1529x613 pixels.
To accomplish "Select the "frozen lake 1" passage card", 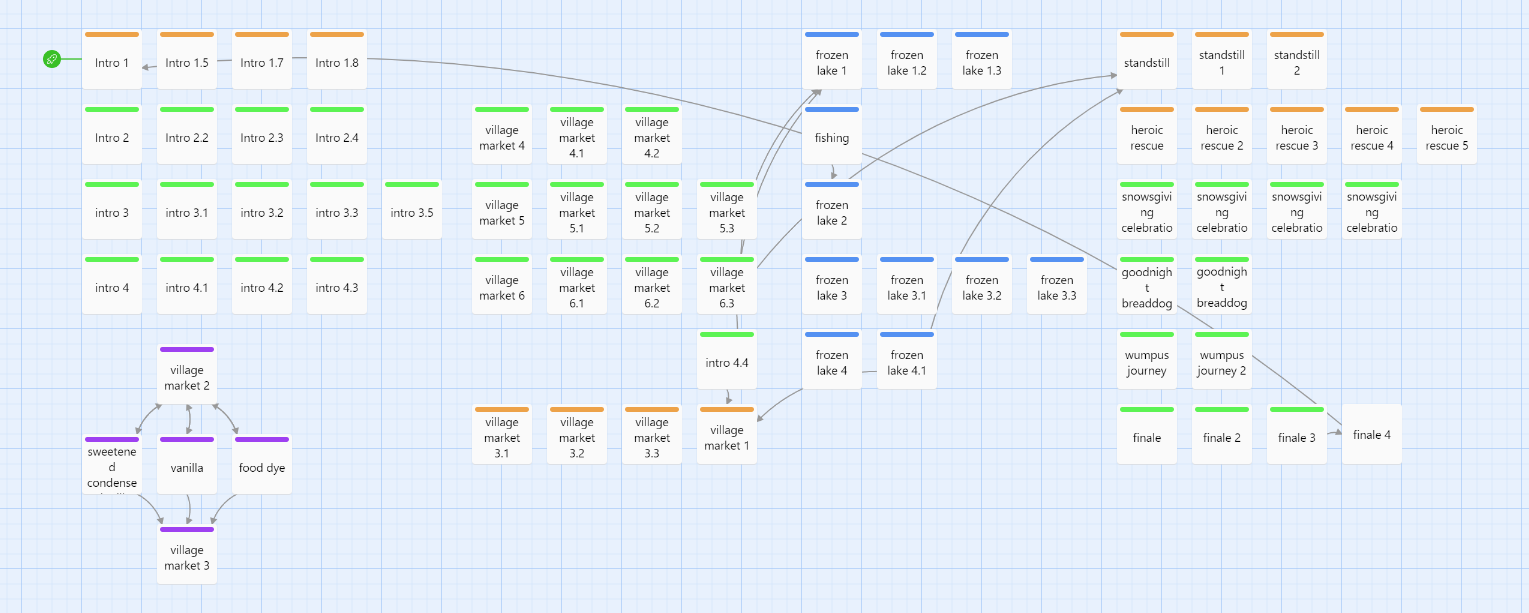I will [832, 60].
